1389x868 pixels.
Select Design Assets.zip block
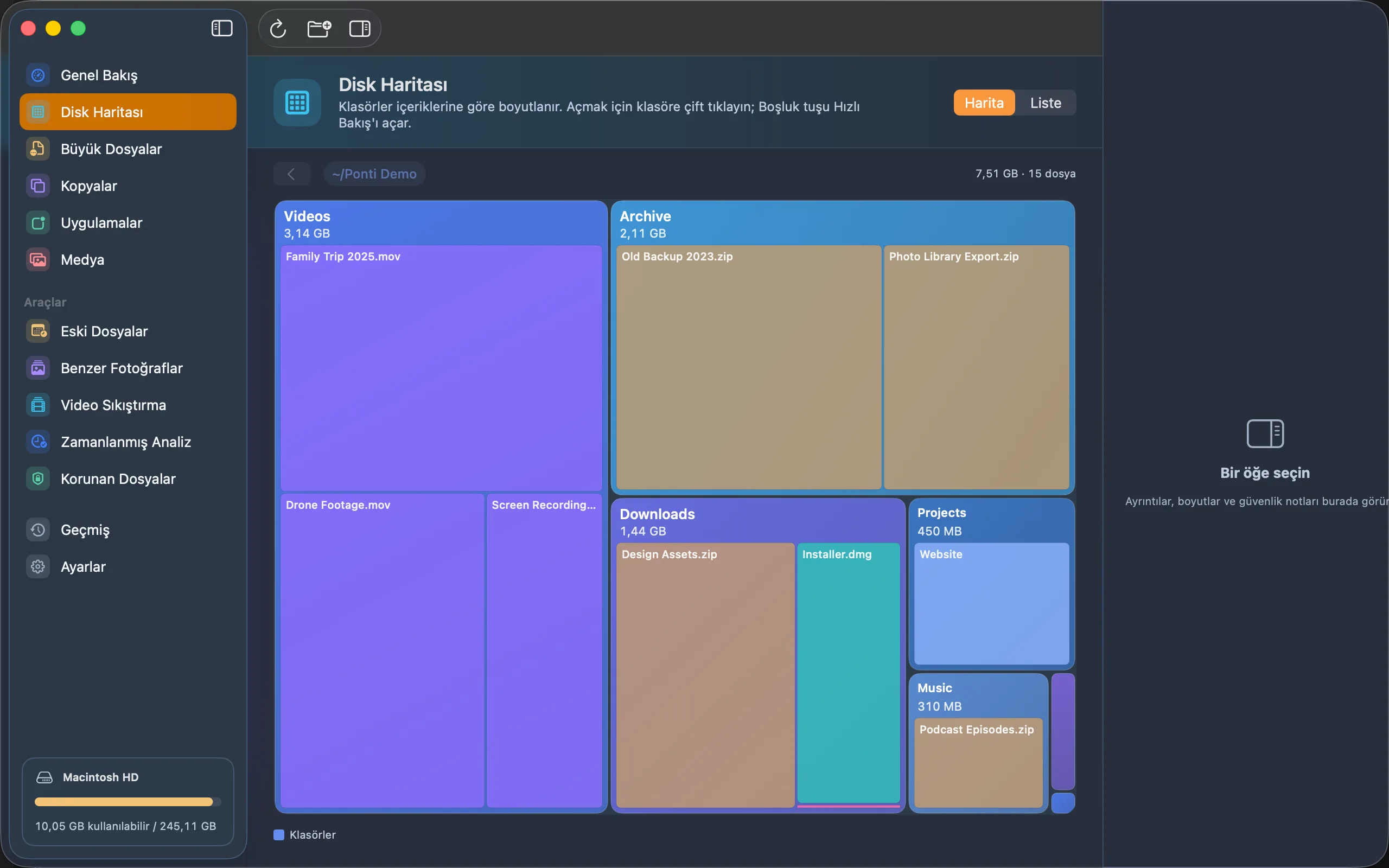(x=705, y=675)
